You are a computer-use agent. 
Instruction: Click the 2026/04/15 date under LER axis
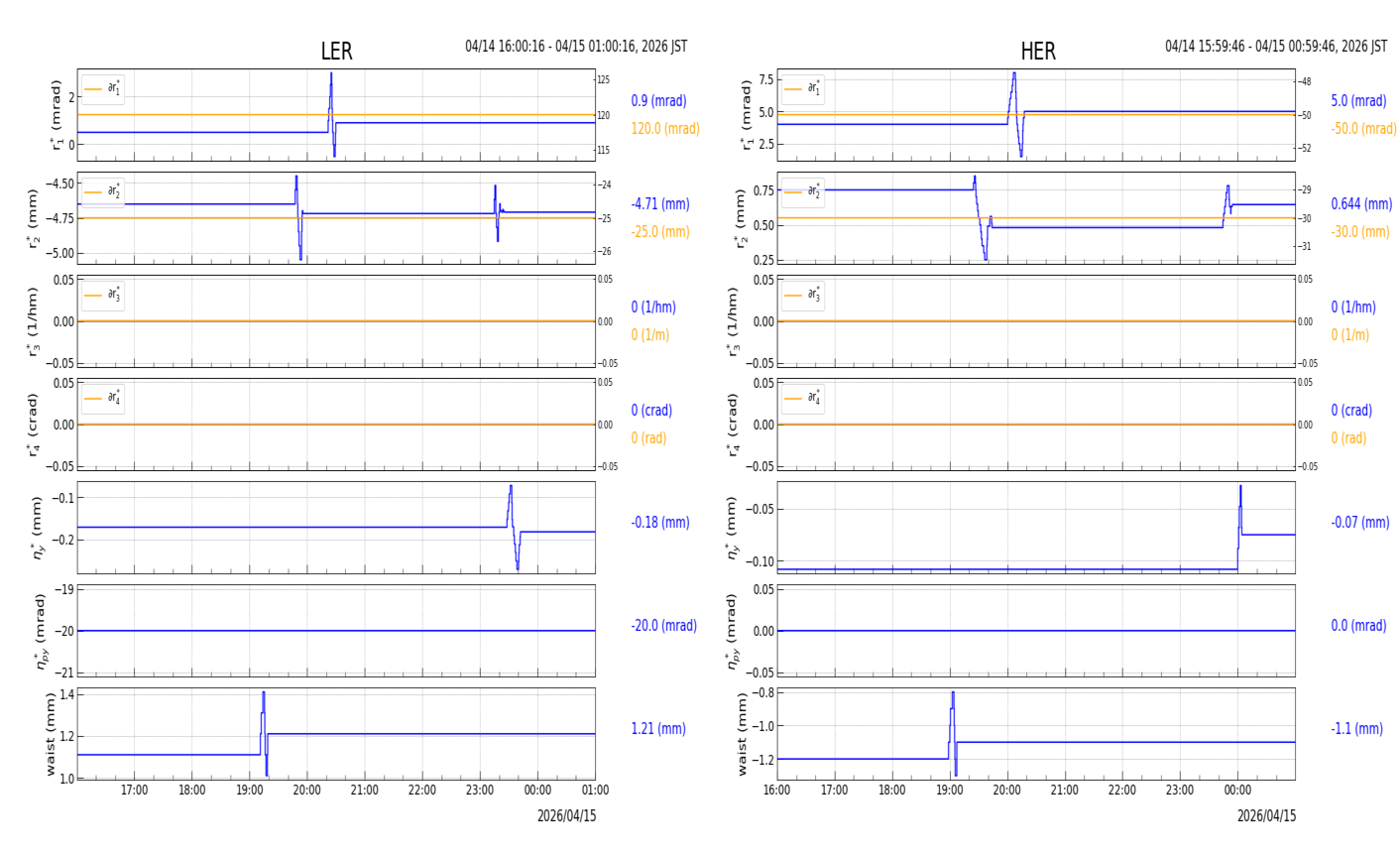click(x=566, y=816)
